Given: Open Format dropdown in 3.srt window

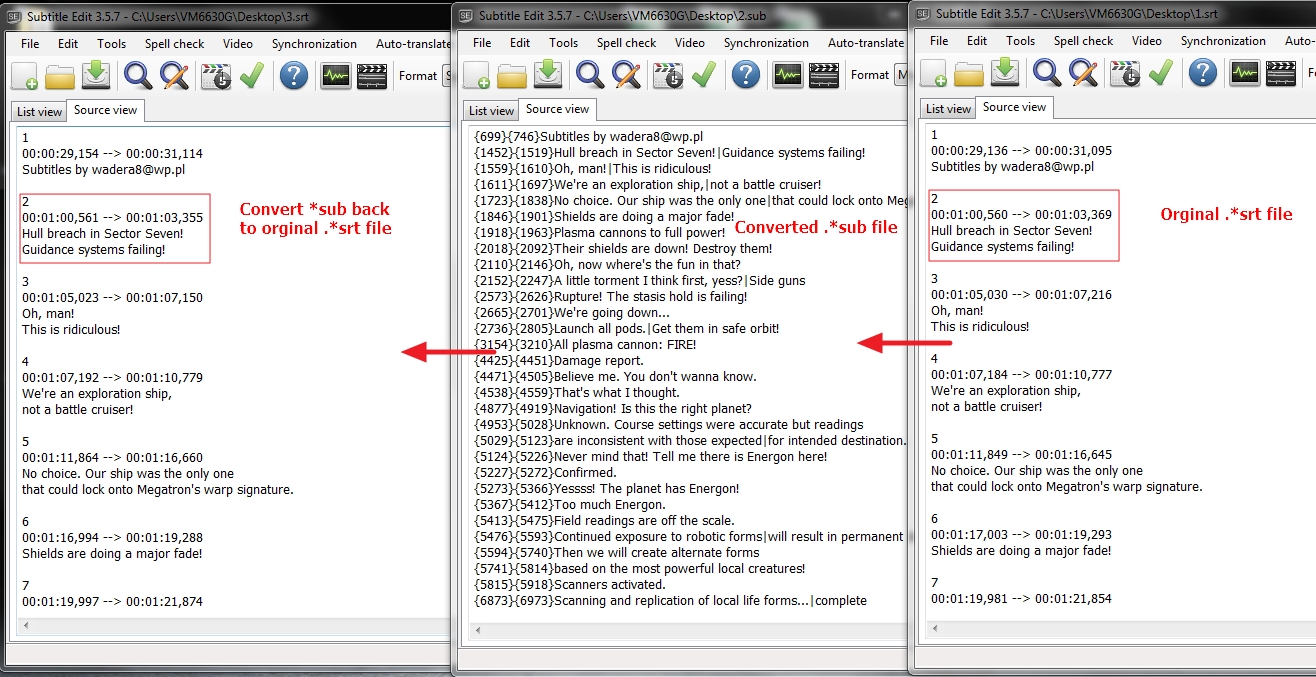Looking at the screenshot, I should click(x=446, y=76).
